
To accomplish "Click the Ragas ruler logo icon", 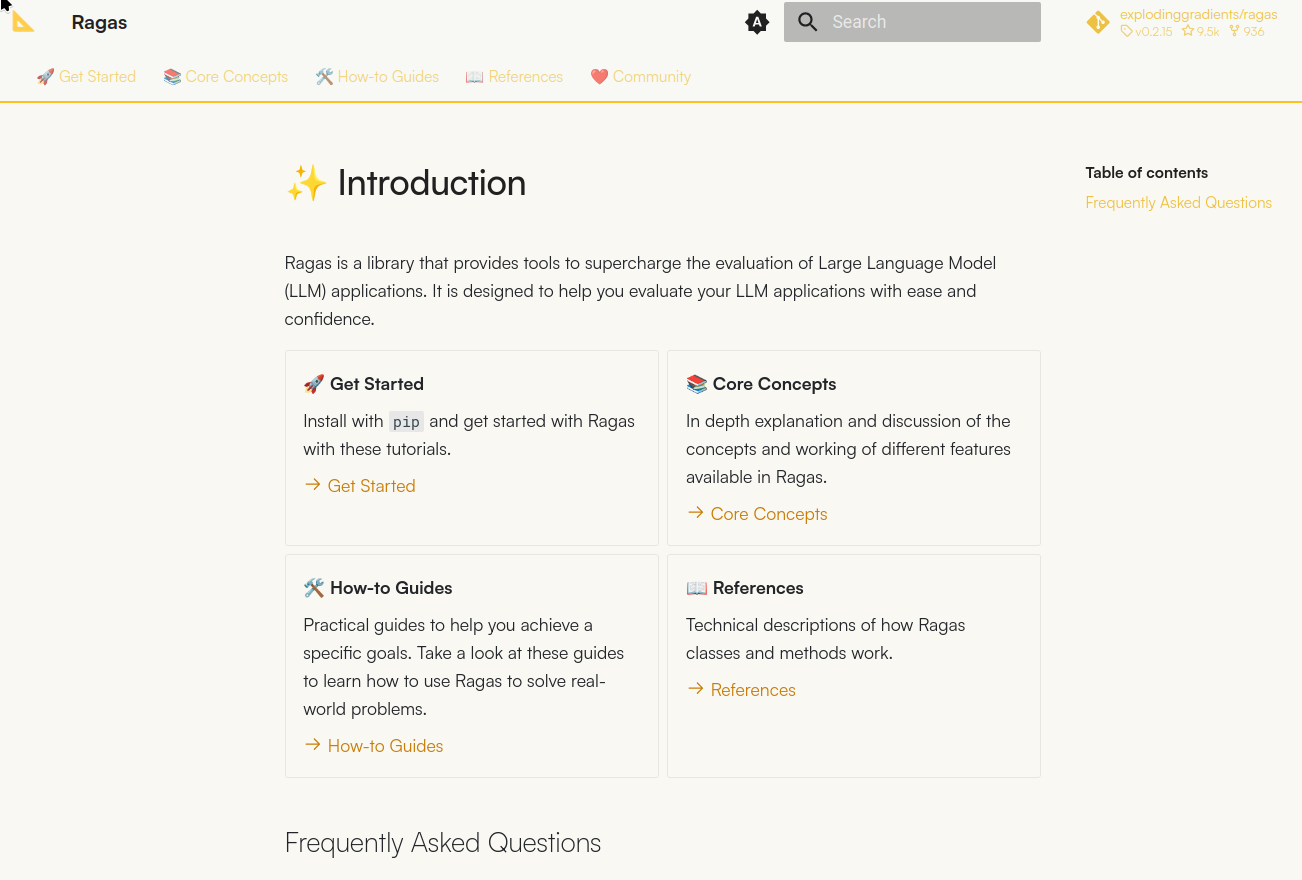I will (23, 22).
